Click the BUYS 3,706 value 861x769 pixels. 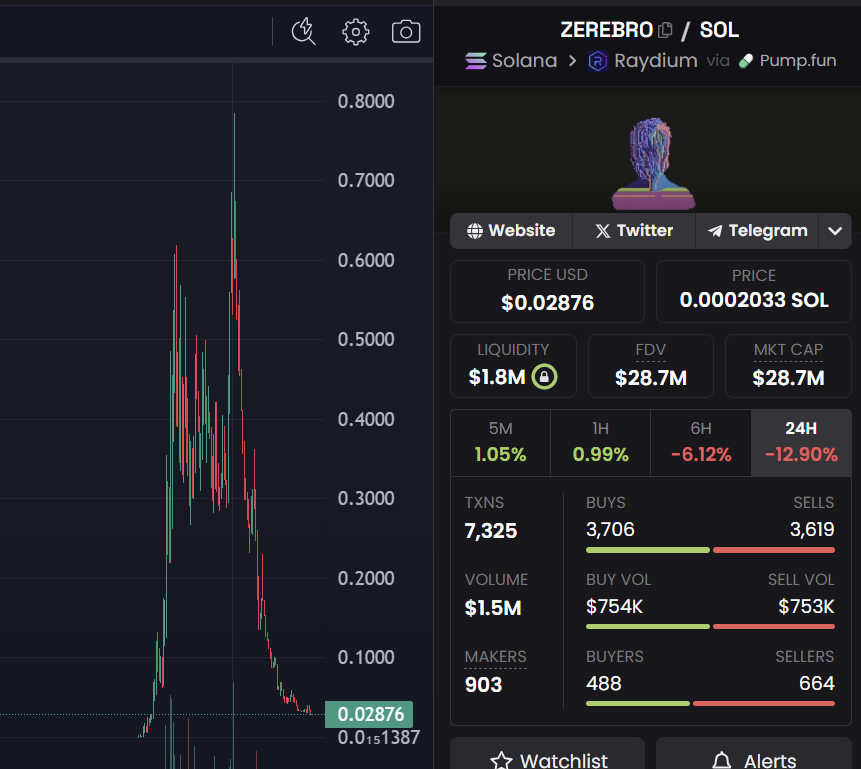pos(610,530)
